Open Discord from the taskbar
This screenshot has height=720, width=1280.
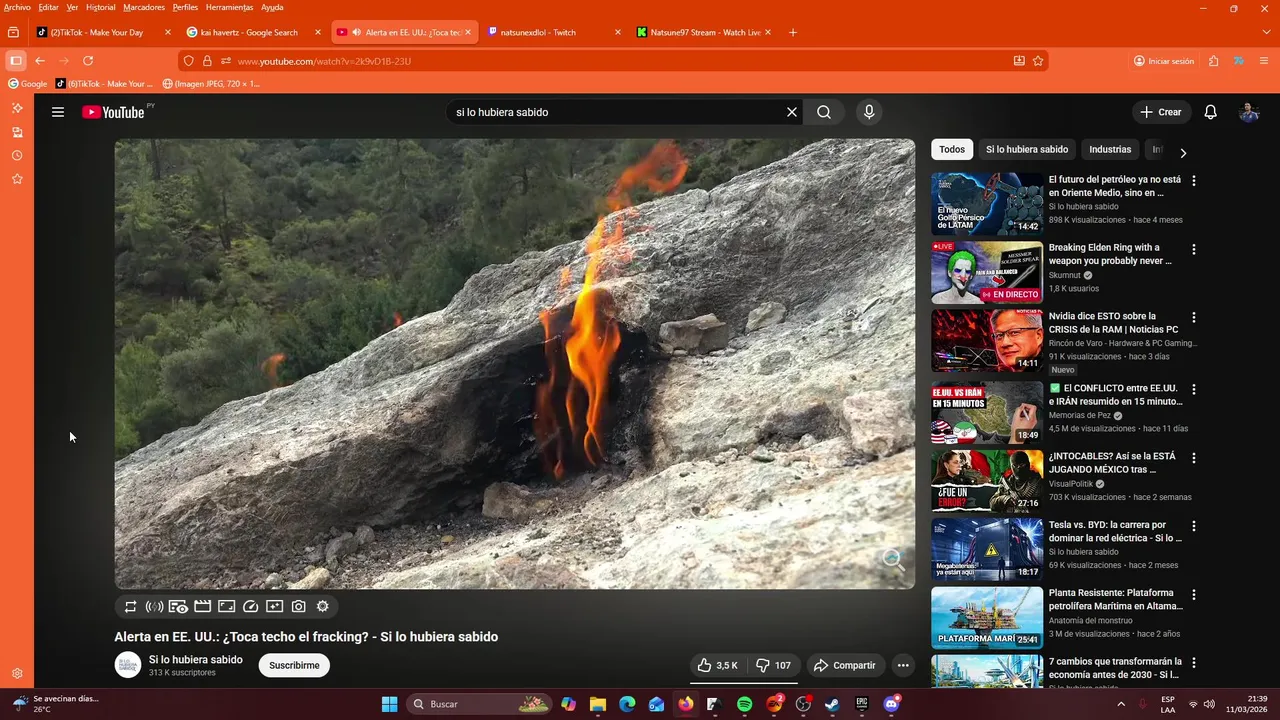891,704
